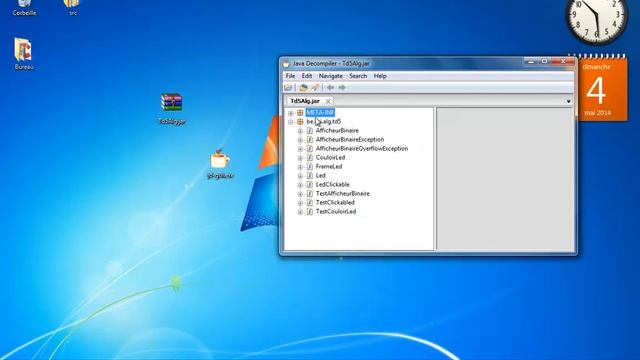Select AfficheurBinaireOverflowException in the tree
The height and width of the screenshot is (360, 640).
(362, 149)
